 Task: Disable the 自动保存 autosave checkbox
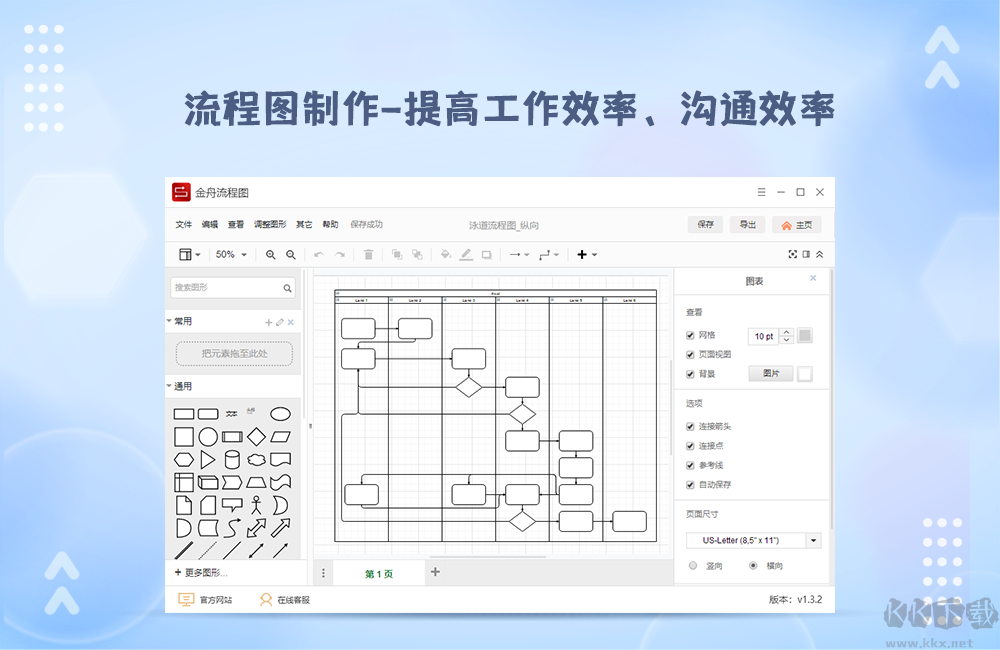pos(689,486)
